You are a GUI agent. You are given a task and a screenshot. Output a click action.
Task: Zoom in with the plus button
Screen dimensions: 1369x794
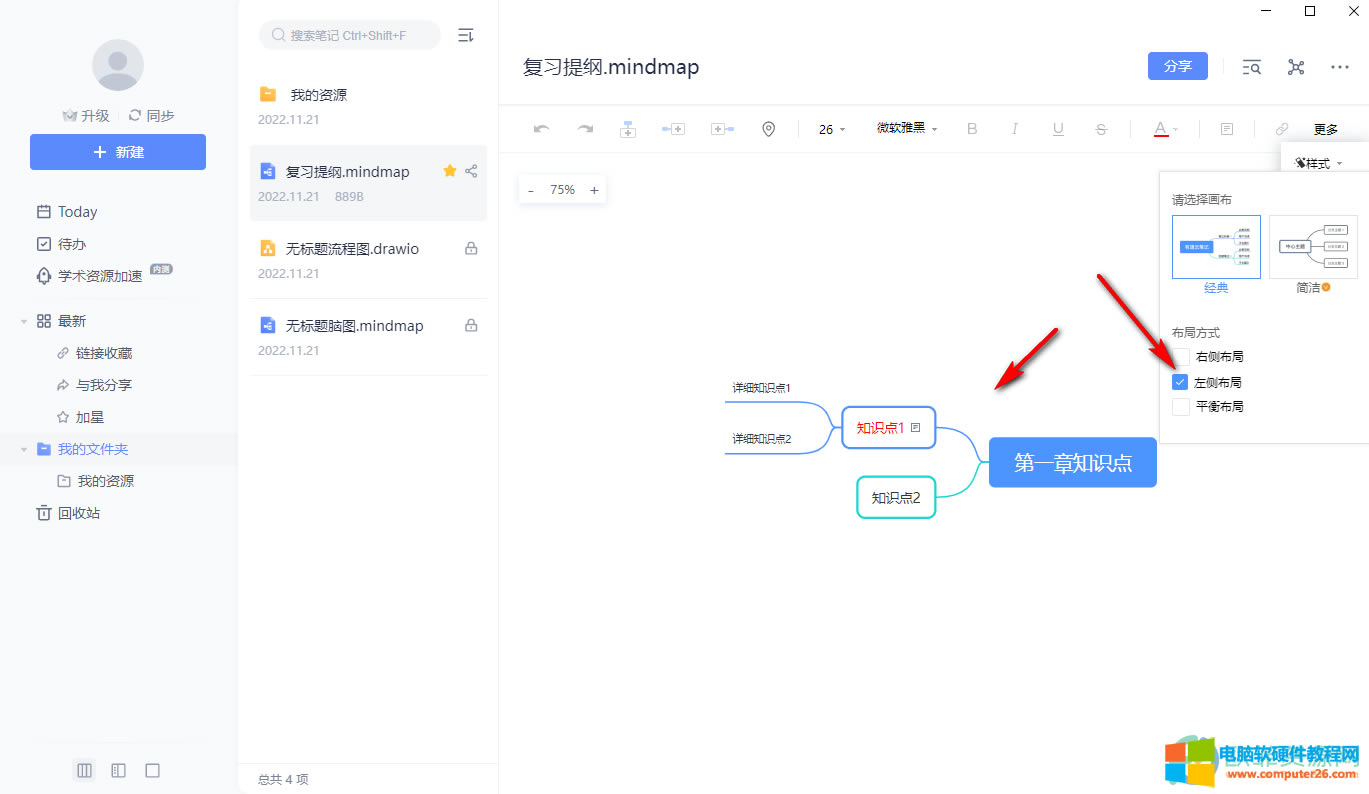(594, 190)
